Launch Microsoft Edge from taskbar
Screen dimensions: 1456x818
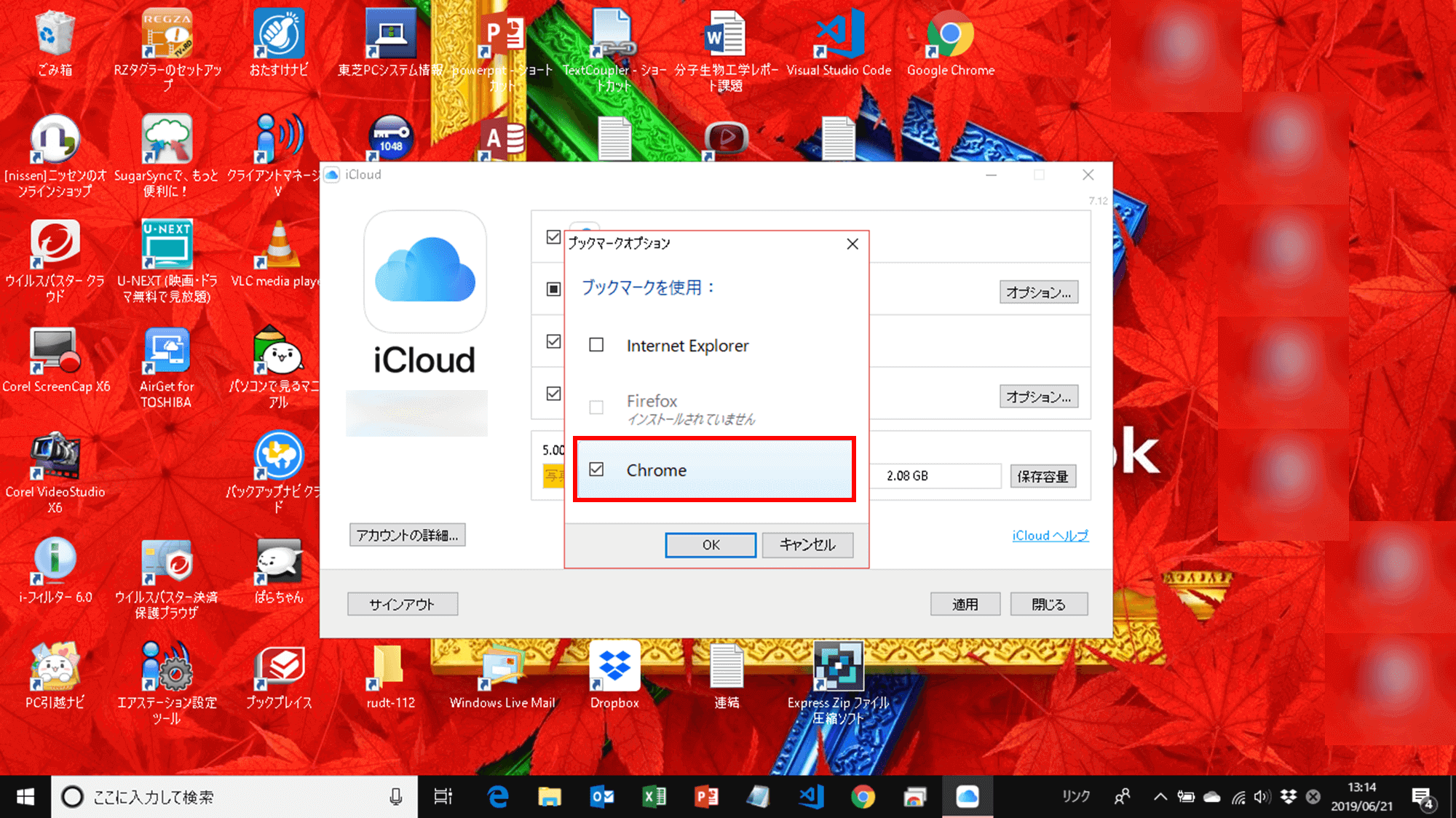(x=498, y=797)
